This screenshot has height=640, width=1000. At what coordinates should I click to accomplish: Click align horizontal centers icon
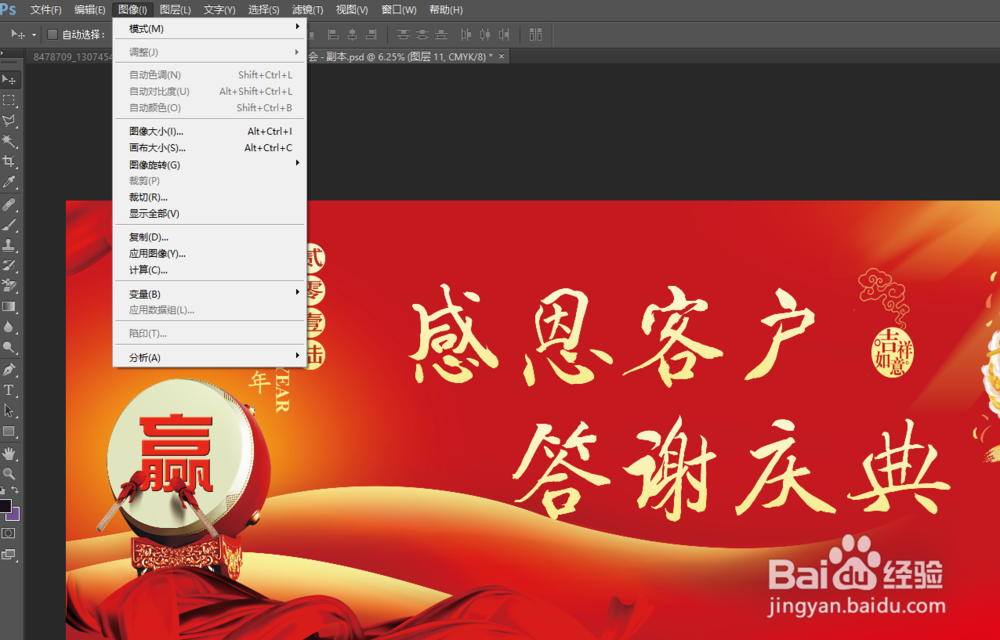coord(352,34)
